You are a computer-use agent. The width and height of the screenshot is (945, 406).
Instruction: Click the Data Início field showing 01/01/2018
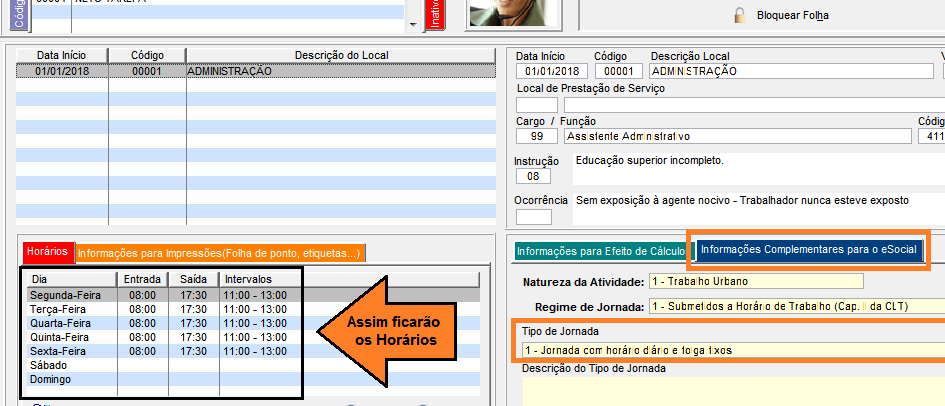(551, 71)
